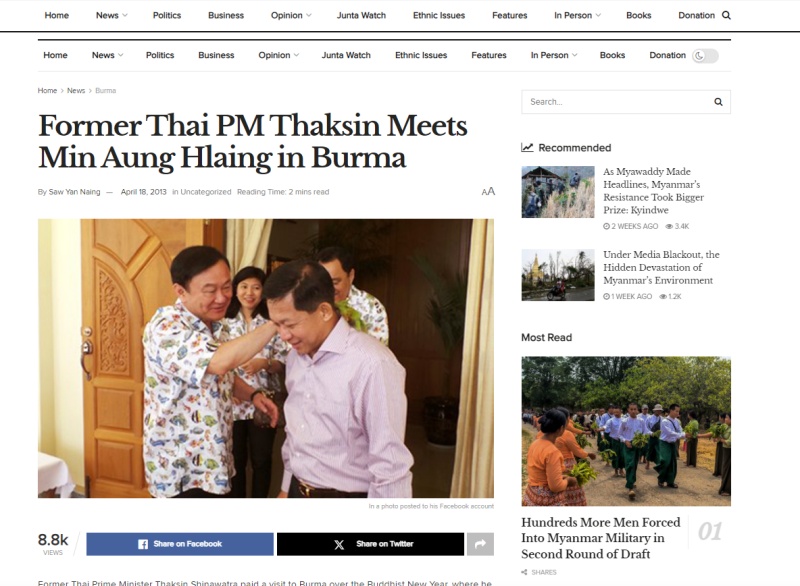The image size is (800, 586).
Task: Open more share options arrow button
Action: (x=480, y=544)
